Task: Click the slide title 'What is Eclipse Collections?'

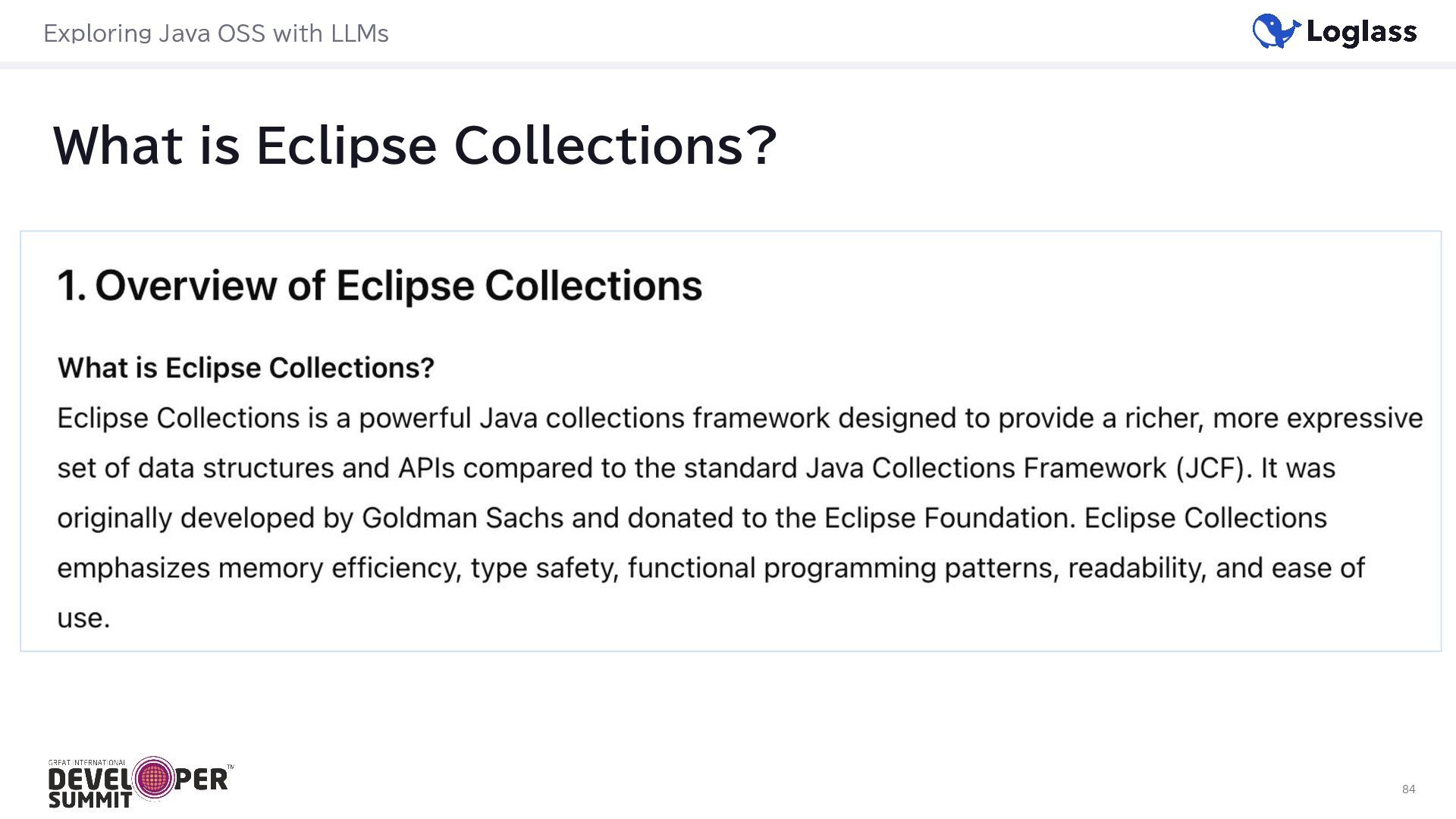Action: 414,145
